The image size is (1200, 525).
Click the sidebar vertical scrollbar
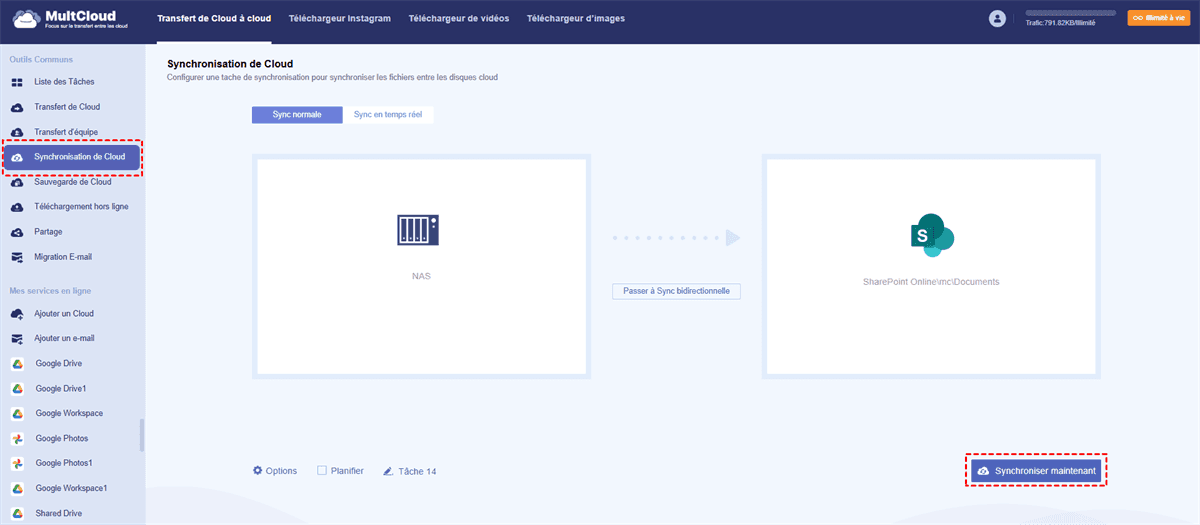(x=142, y=435)
